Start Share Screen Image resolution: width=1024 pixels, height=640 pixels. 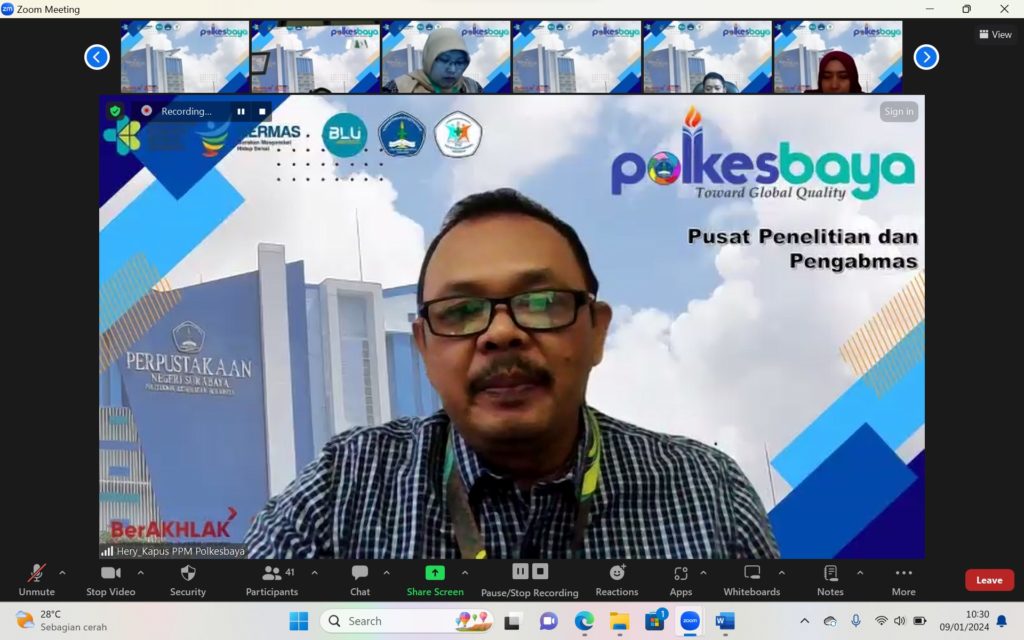[435, 580]
